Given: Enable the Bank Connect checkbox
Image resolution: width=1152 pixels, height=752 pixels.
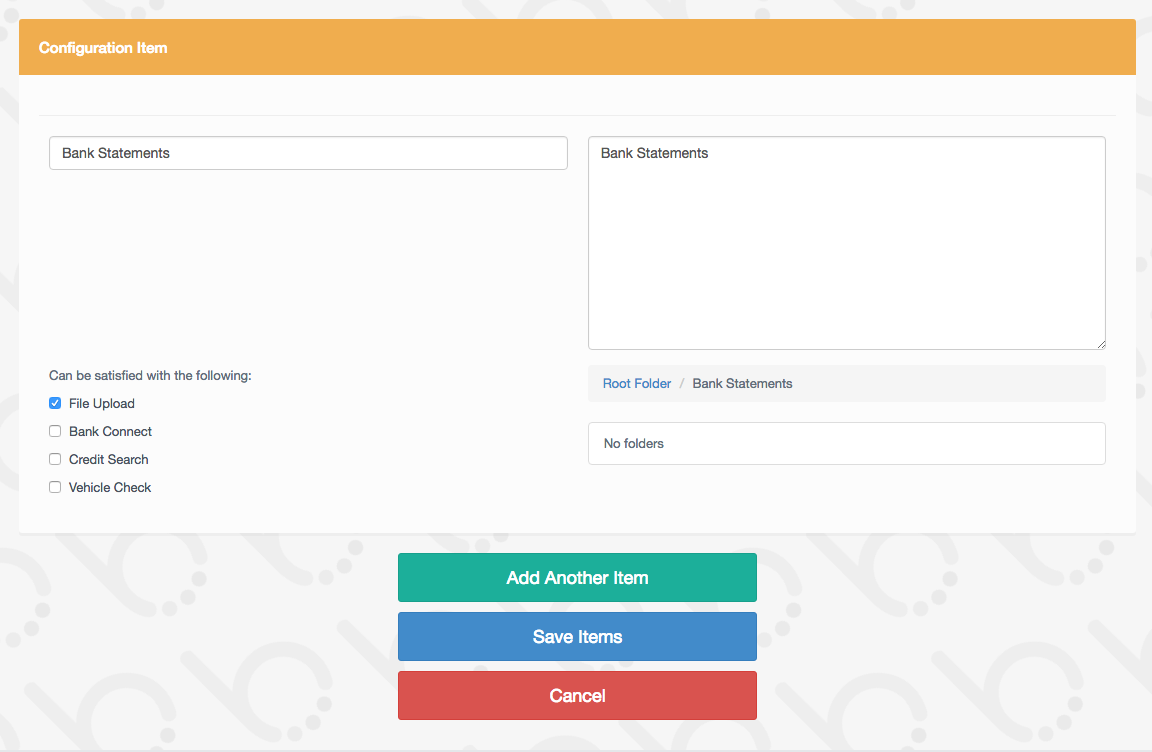Looking at the screenshot, I should coord(55,432).
